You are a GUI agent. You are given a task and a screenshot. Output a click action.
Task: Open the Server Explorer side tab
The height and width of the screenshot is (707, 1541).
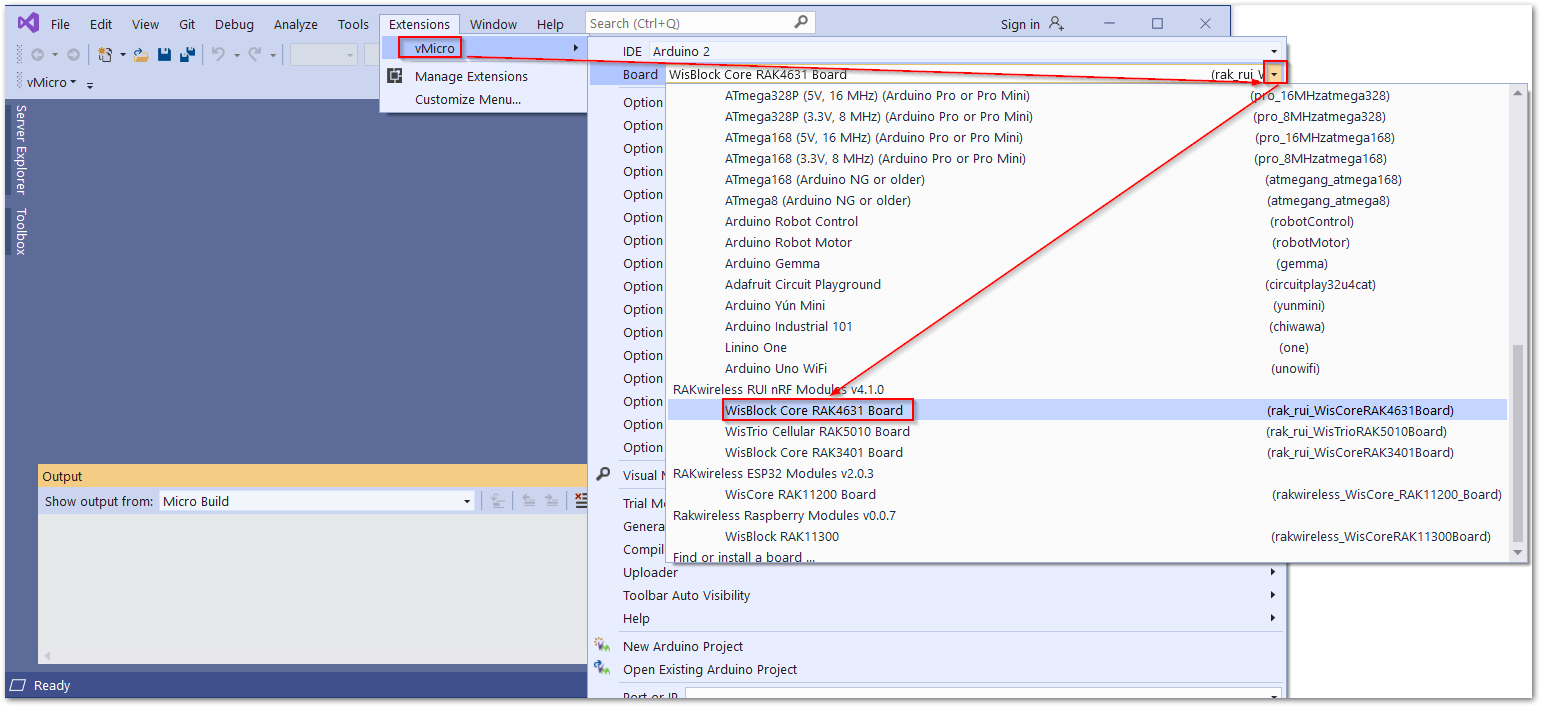point(20,149)
